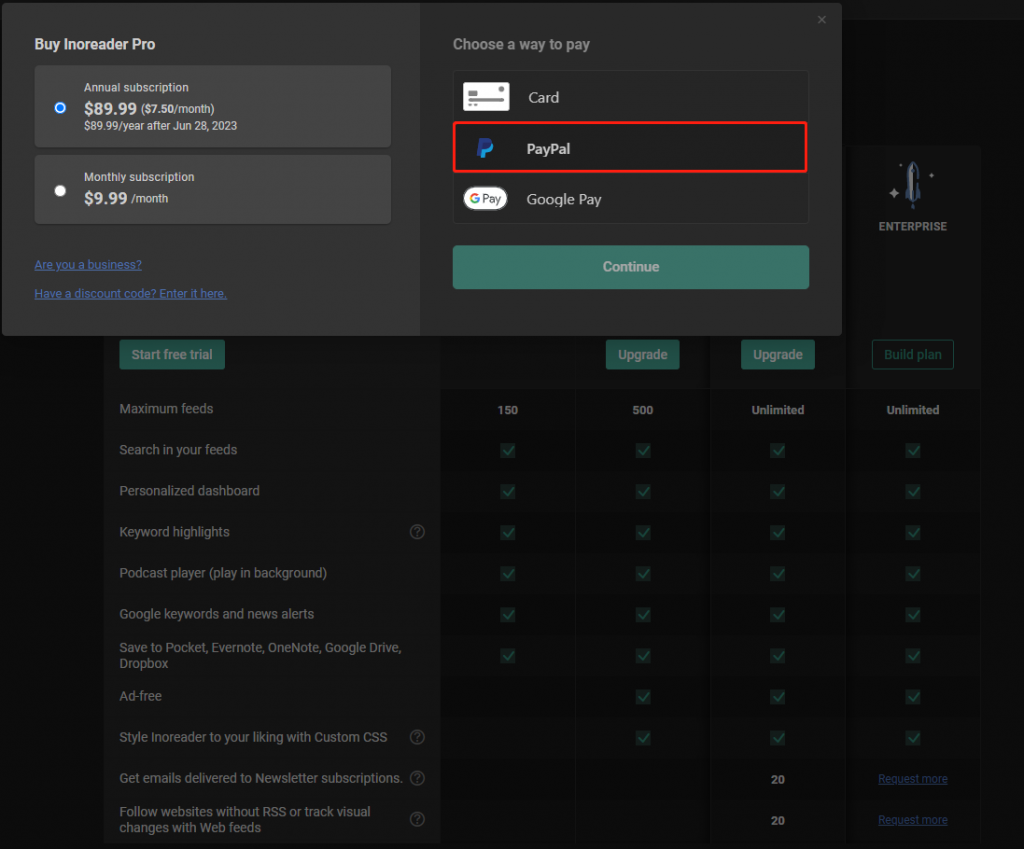Close the Buy Inoreader Pro dialog
1024x849 pixels.
pyautogui.click(x=822, y=20)
